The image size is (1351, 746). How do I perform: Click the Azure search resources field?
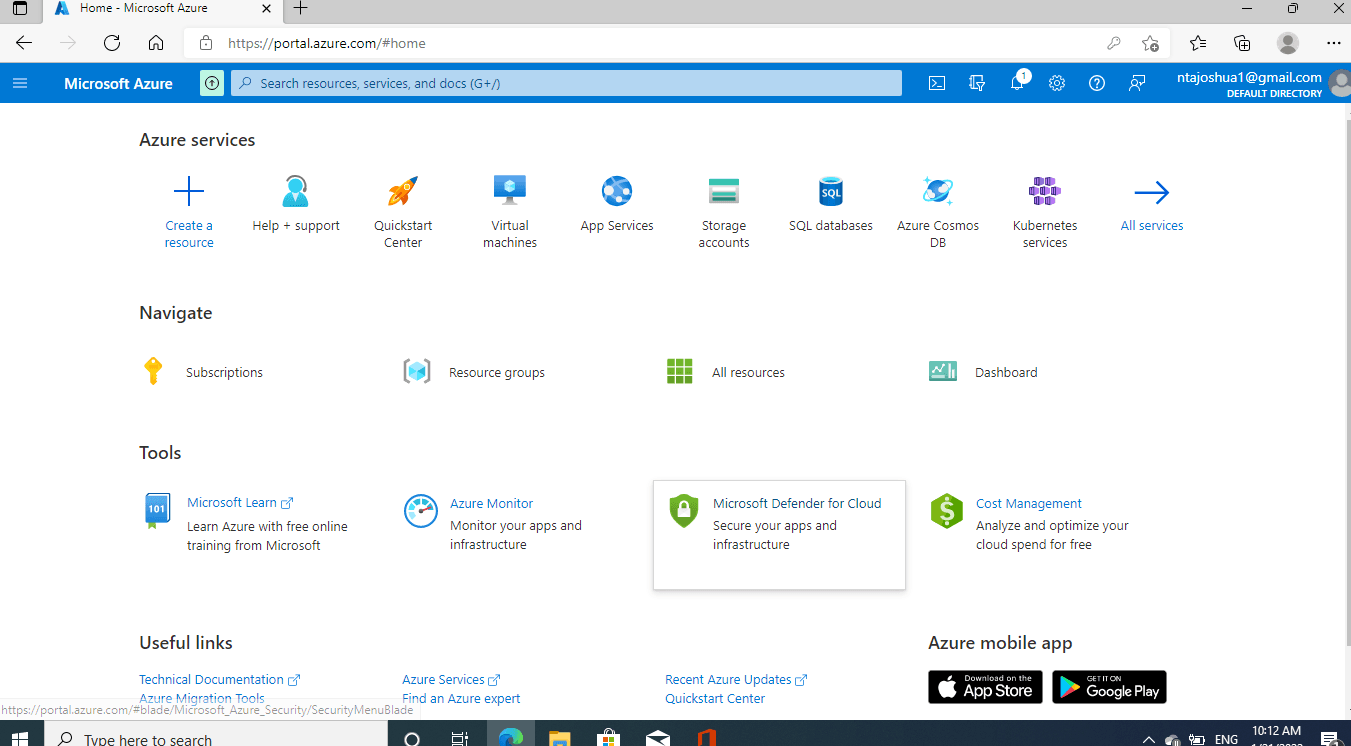(566, 83)
